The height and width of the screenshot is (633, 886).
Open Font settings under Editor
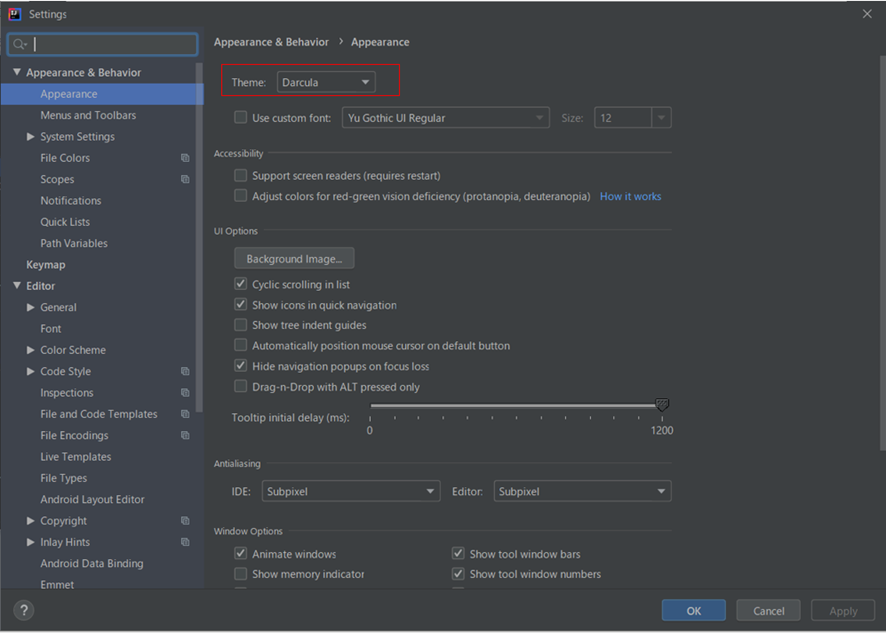(51, 329)
